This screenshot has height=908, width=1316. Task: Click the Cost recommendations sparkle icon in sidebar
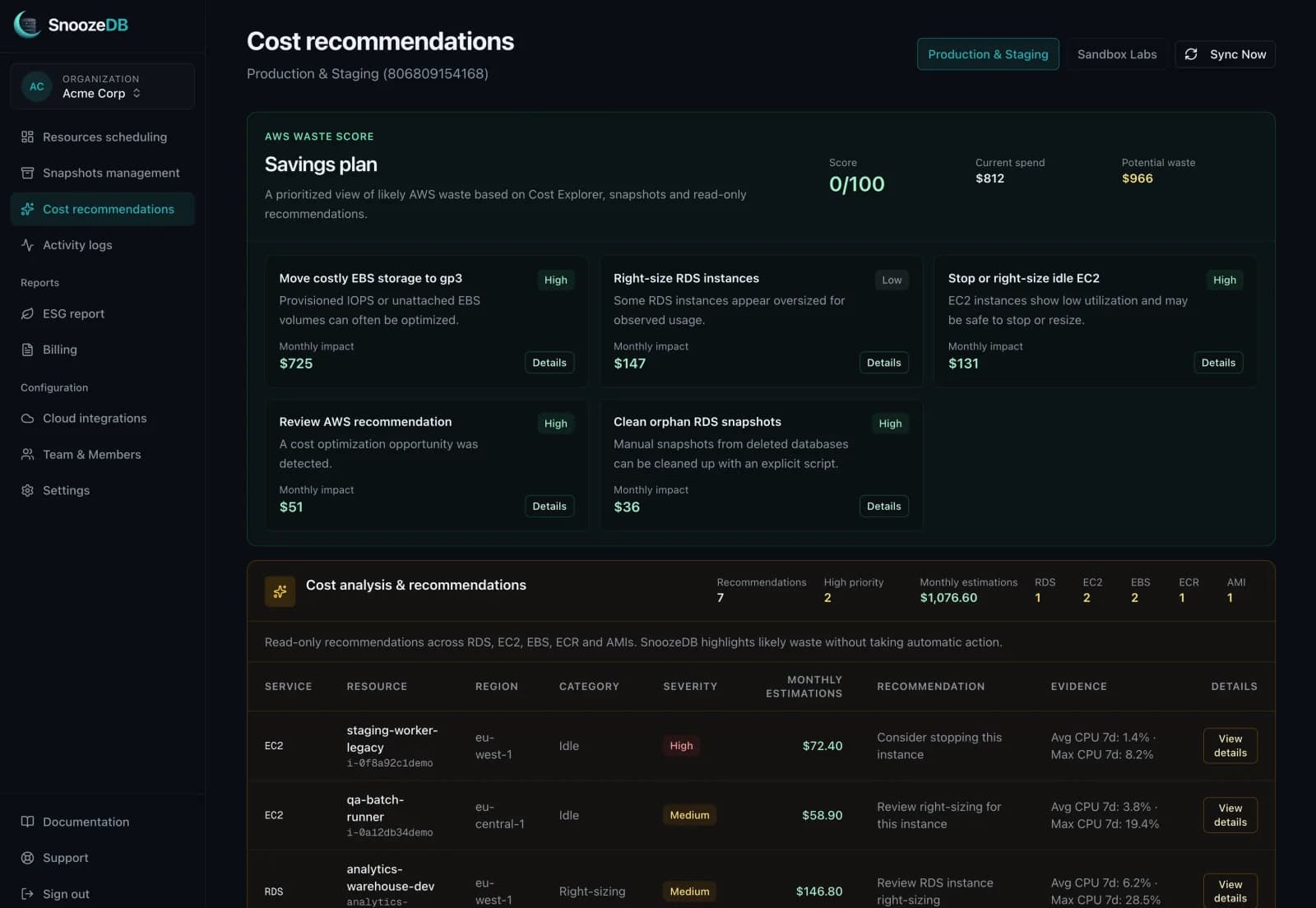pos(27,209)
